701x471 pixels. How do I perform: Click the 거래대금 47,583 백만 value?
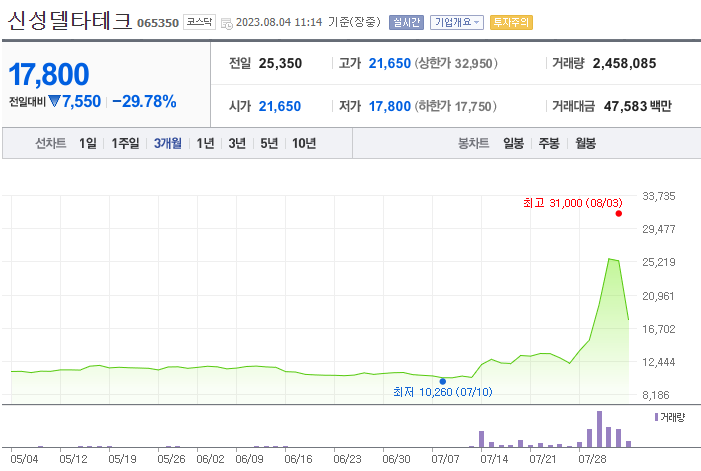point(638,106)
